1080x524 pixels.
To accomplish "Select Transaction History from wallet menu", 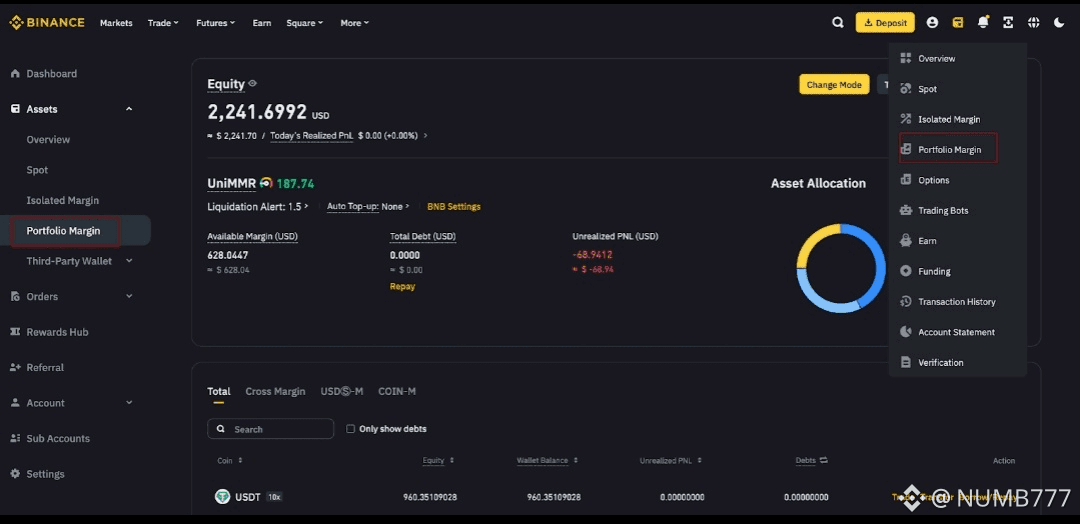I will coord(956,302).
